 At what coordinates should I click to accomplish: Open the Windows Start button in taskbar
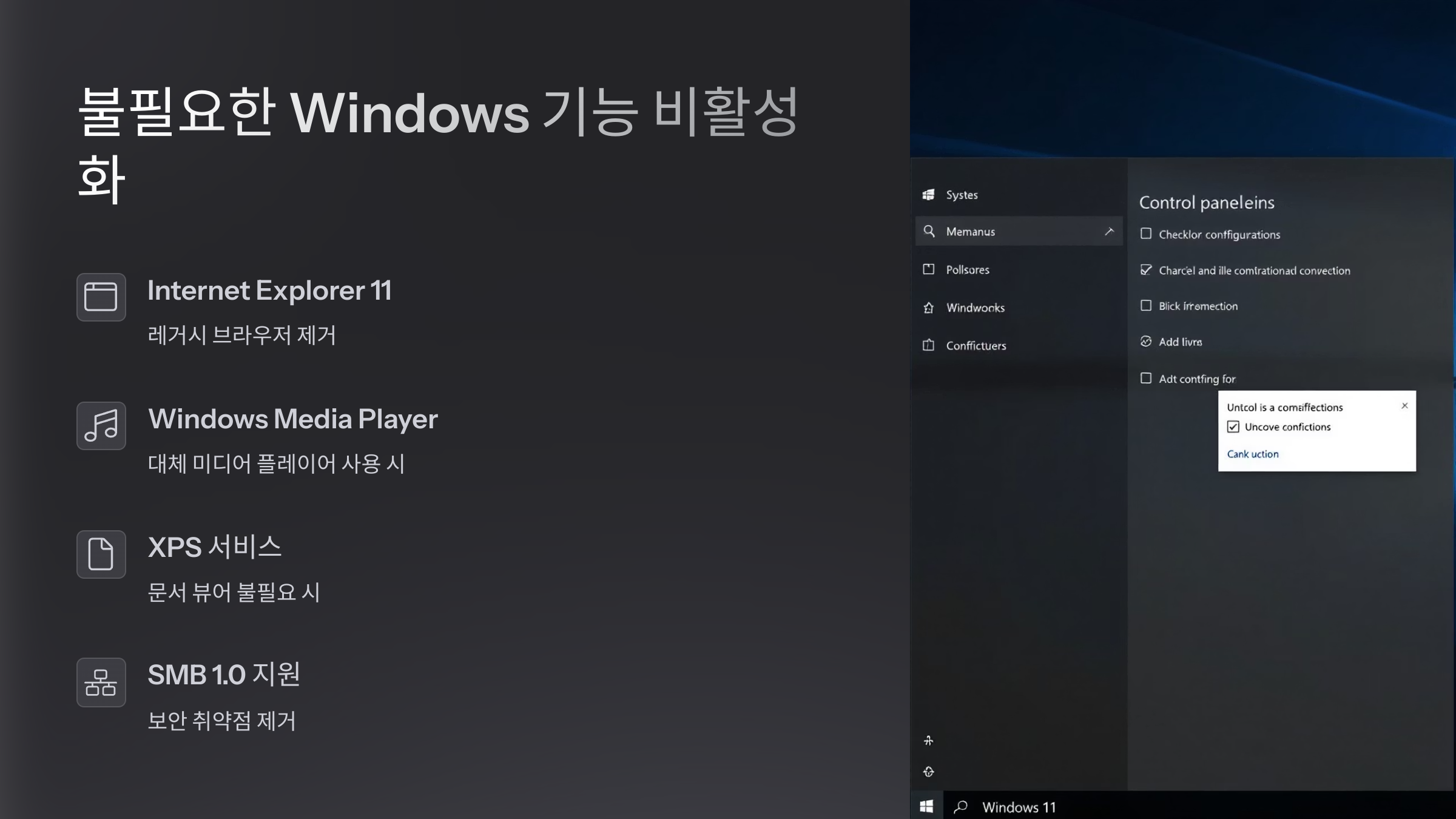pyautogui.click(x=926, y=806)
